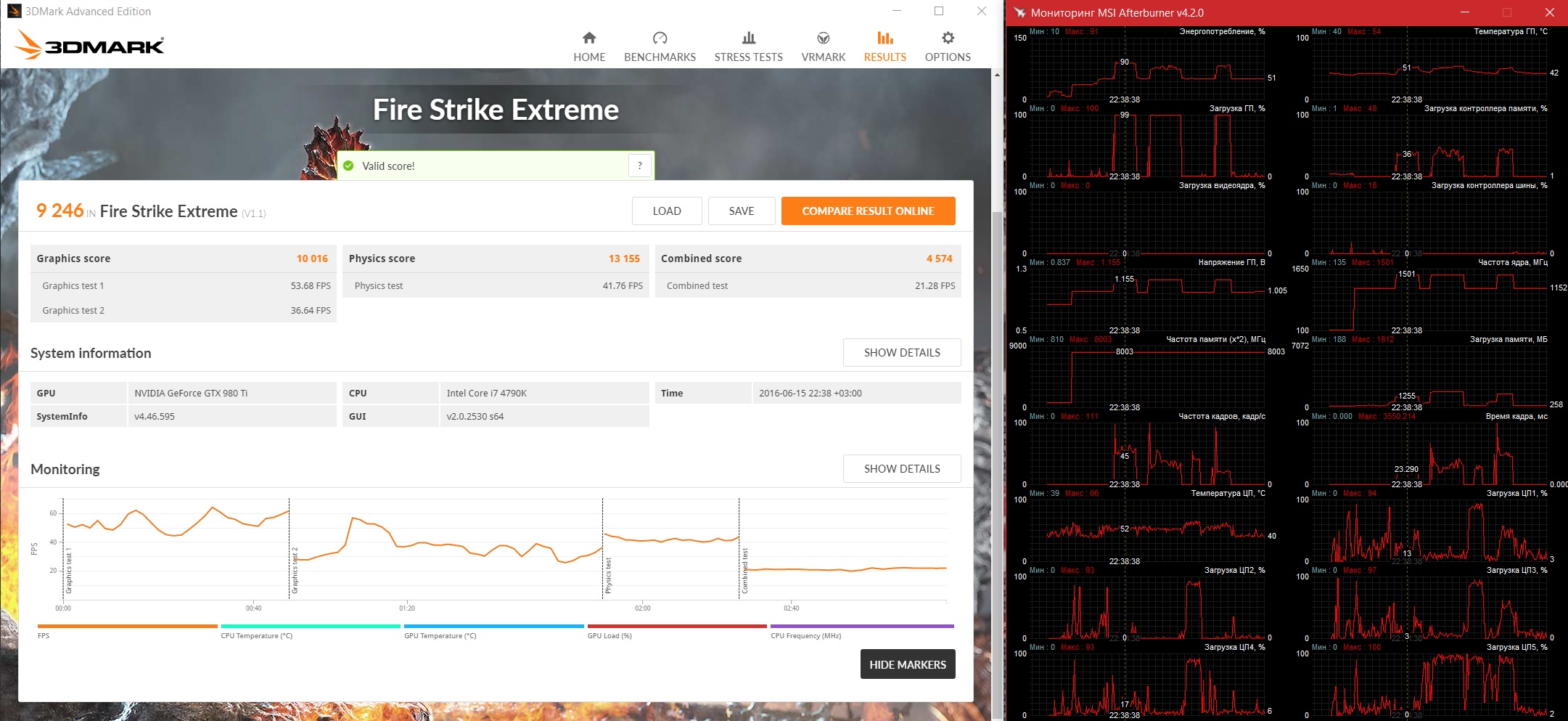1568x721 pixels.
Task: Click the green Valid score checkmark icon
Action: click(348, 166)
